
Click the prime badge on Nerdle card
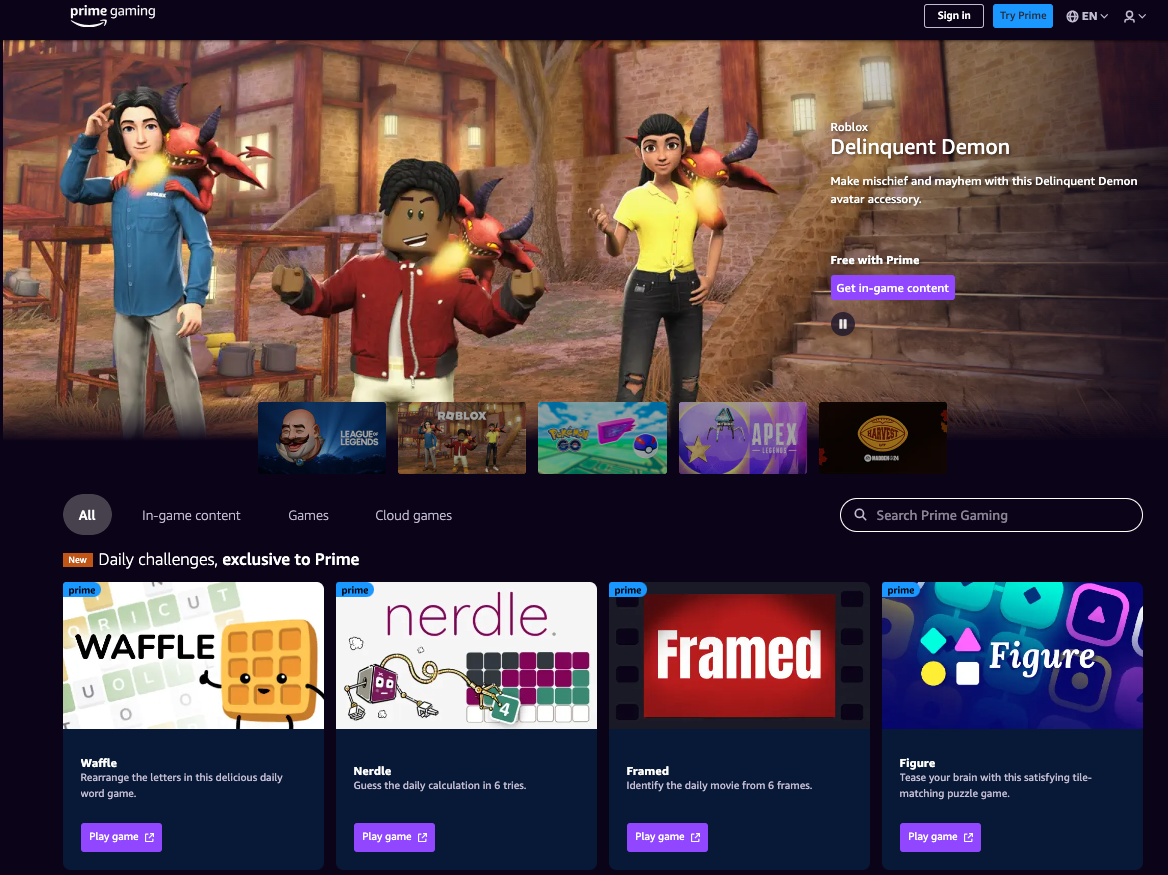tap(355, 590)
